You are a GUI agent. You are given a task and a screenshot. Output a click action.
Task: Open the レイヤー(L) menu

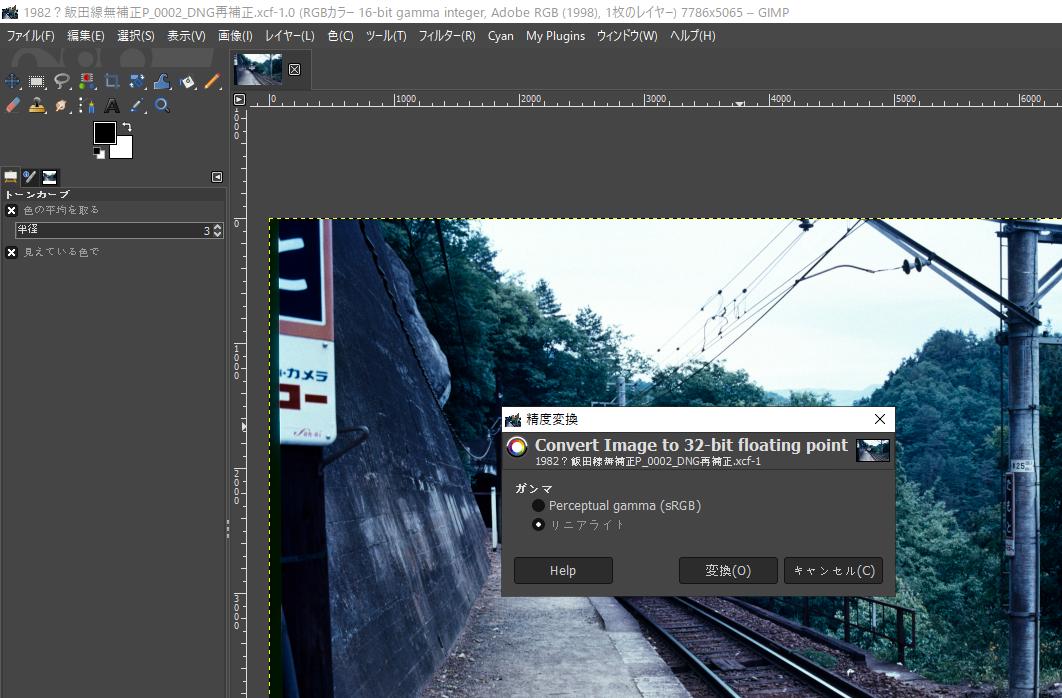coord(289,36)
